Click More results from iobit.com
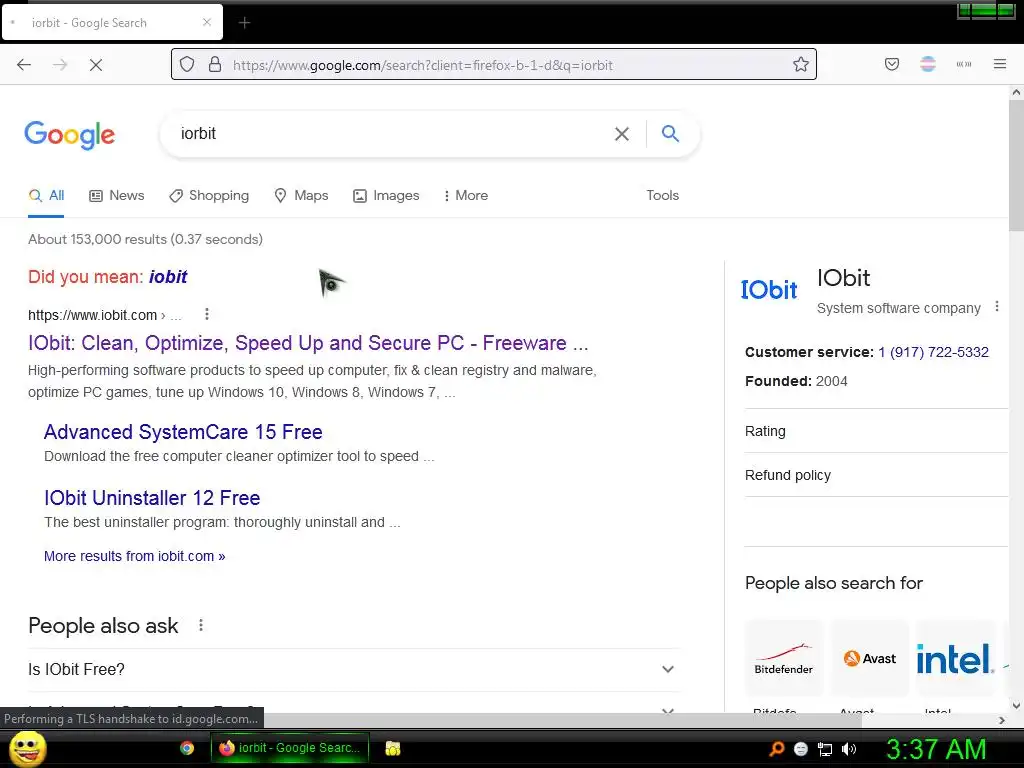 [x=135, y=556]
